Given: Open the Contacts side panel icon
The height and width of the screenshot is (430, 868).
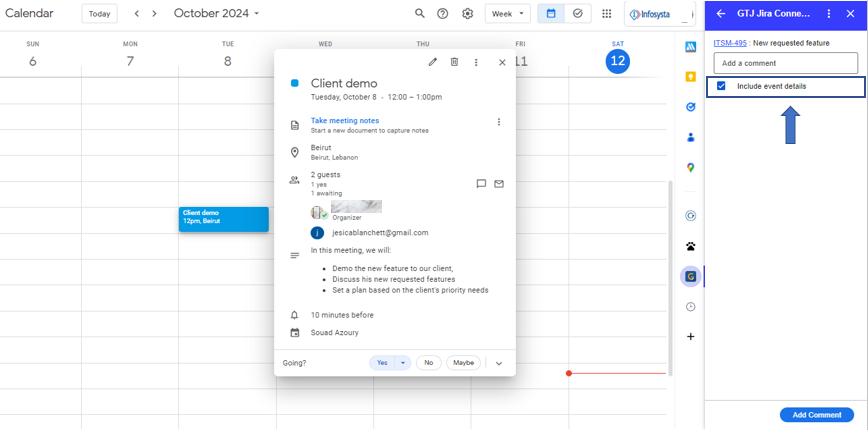Looking at the screenshot, I should pos(690,138).
